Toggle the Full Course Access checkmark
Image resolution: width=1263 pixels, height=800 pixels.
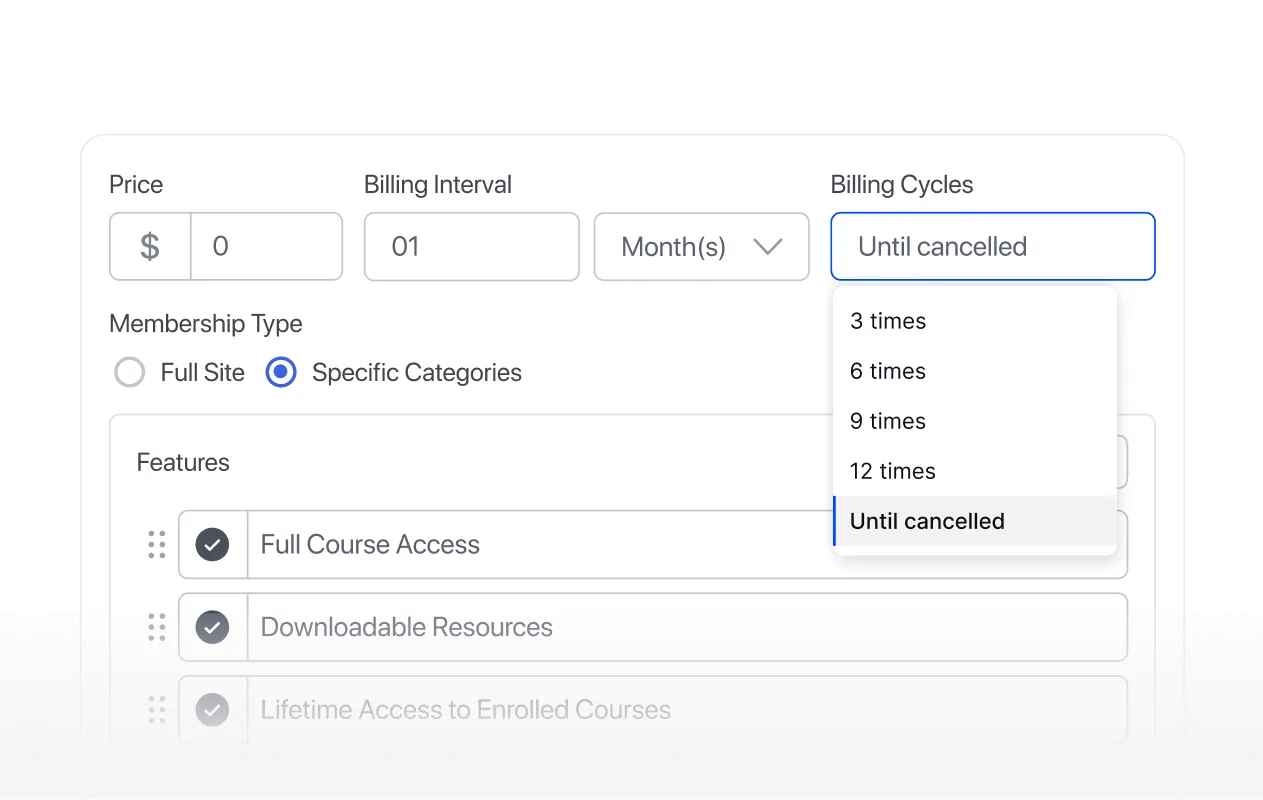[x=212, y=545]
